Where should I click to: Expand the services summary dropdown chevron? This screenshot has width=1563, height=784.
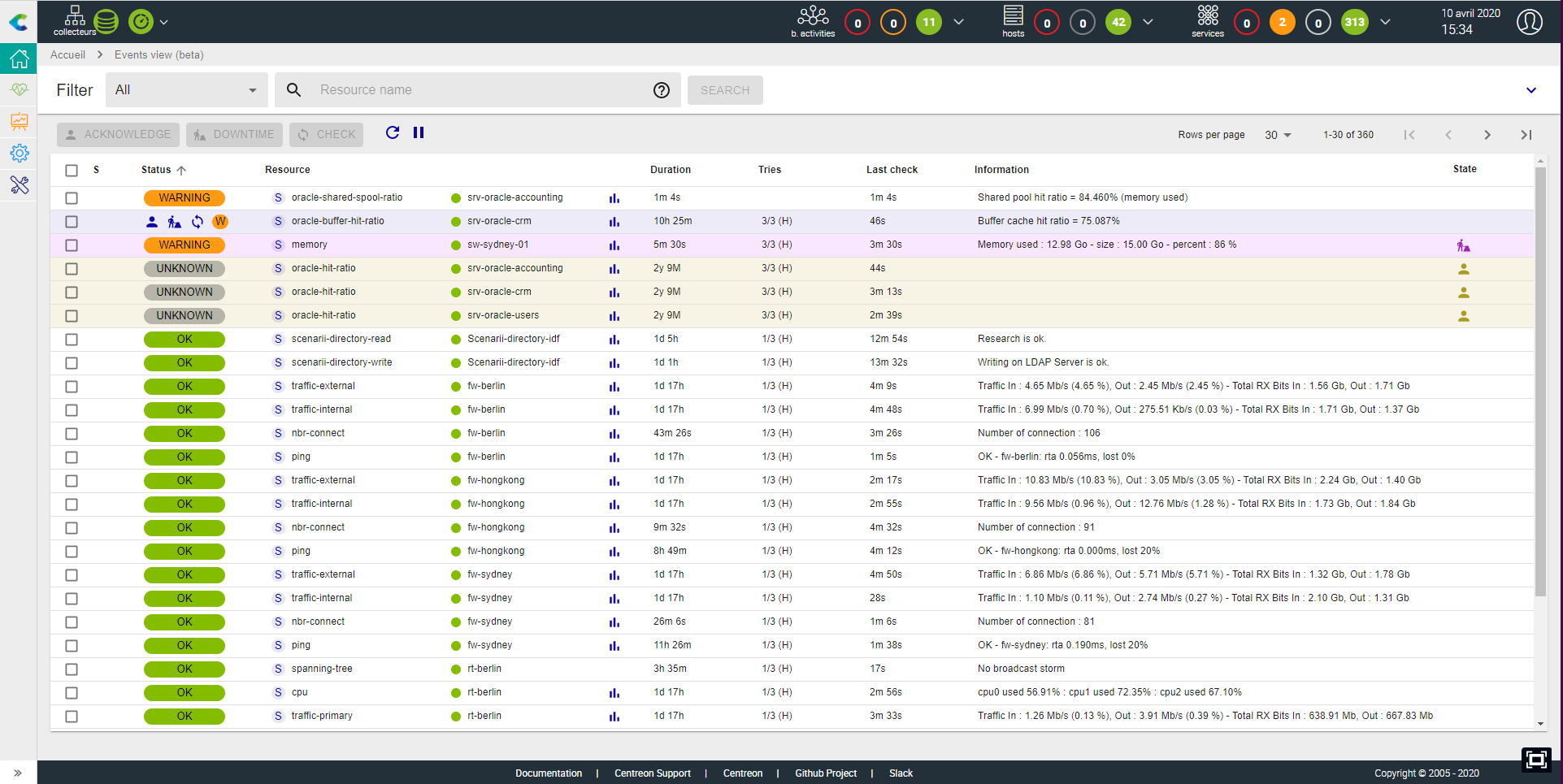click(1385, 22)
